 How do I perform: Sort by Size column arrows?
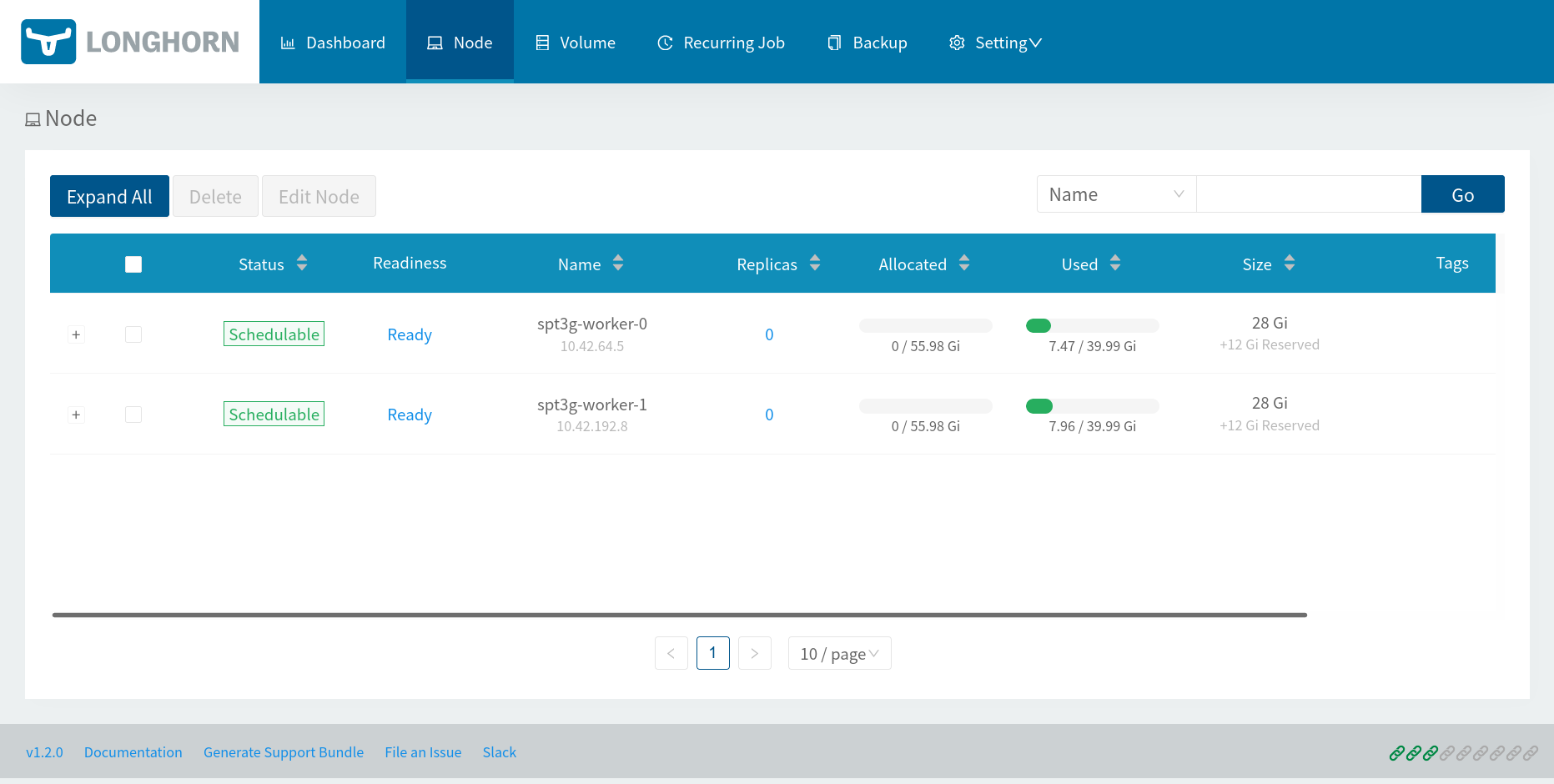[1290, 263]
